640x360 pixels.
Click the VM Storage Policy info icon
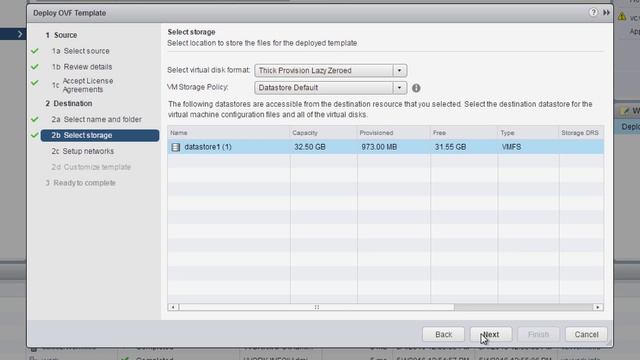(416, 88)
